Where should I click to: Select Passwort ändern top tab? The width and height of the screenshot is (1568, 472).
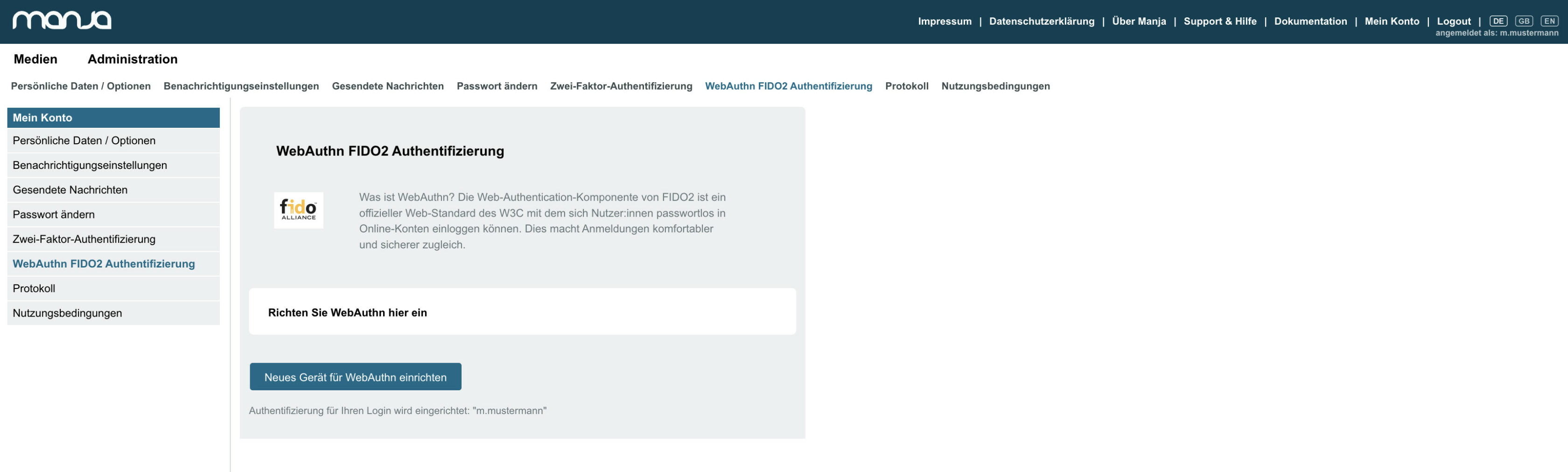point(497,86)
